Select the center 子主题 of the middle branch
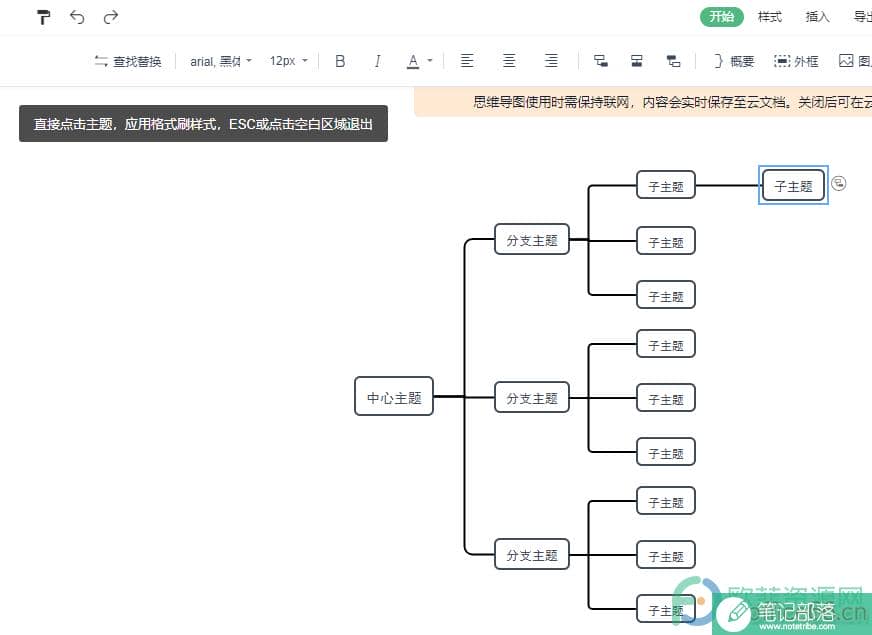Viewport: 872px width, 635px height. (x=666, y=398)
